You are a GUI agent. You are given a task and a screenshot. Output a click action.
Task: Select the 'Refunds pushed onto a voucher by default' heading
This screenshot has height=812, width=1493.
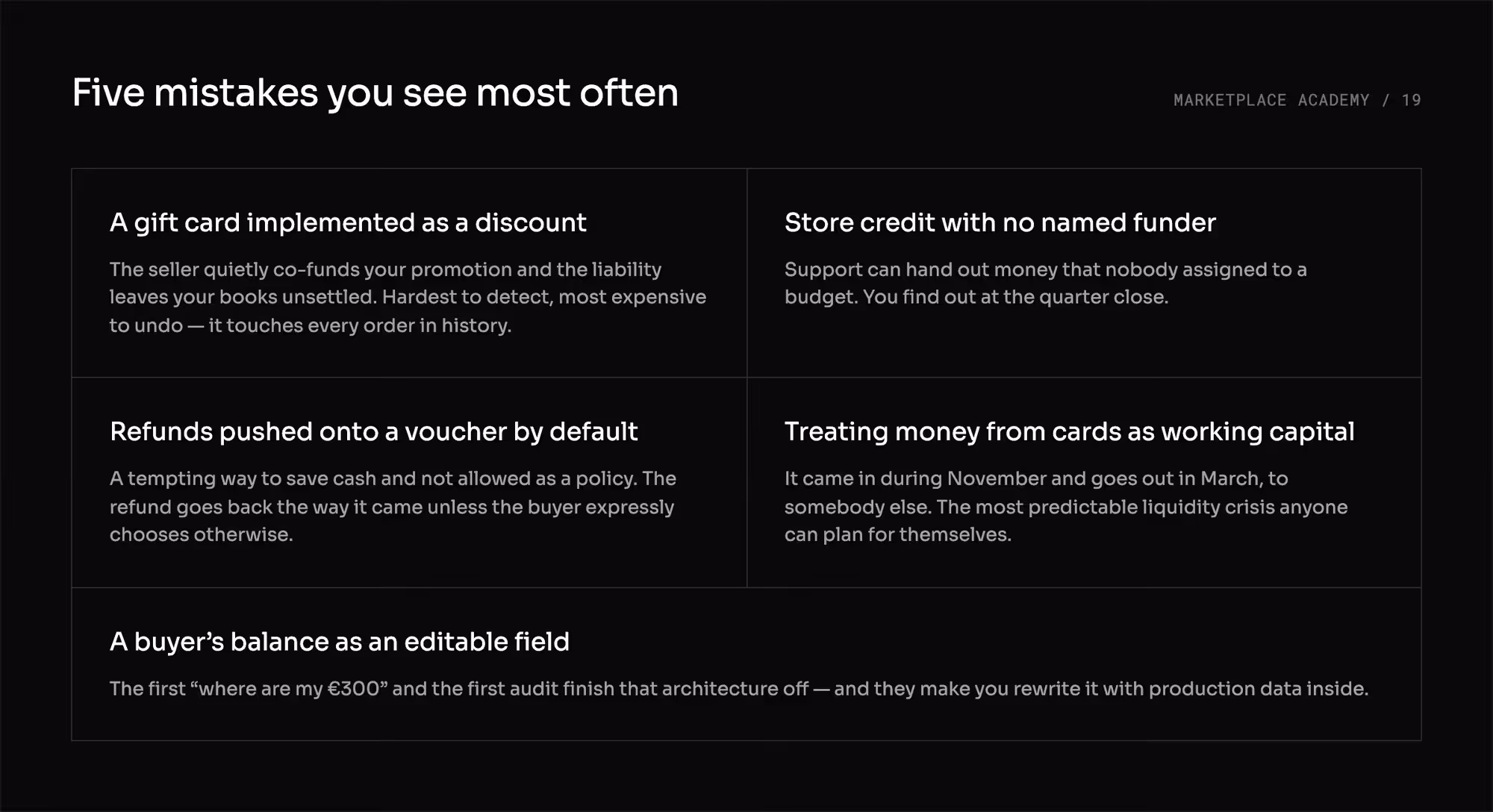(373, 431)
